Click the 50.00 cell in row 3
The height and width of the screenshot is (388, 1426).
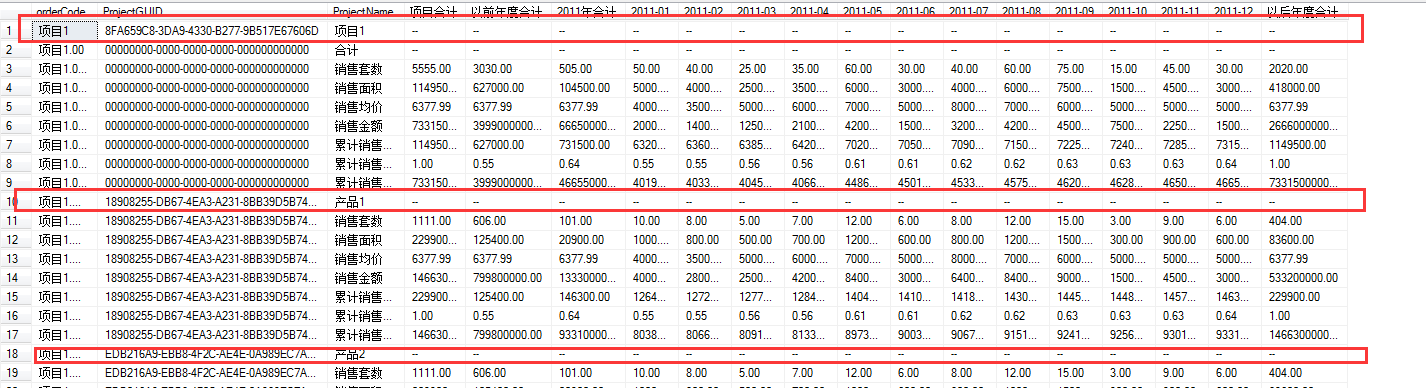click(646, 69)
